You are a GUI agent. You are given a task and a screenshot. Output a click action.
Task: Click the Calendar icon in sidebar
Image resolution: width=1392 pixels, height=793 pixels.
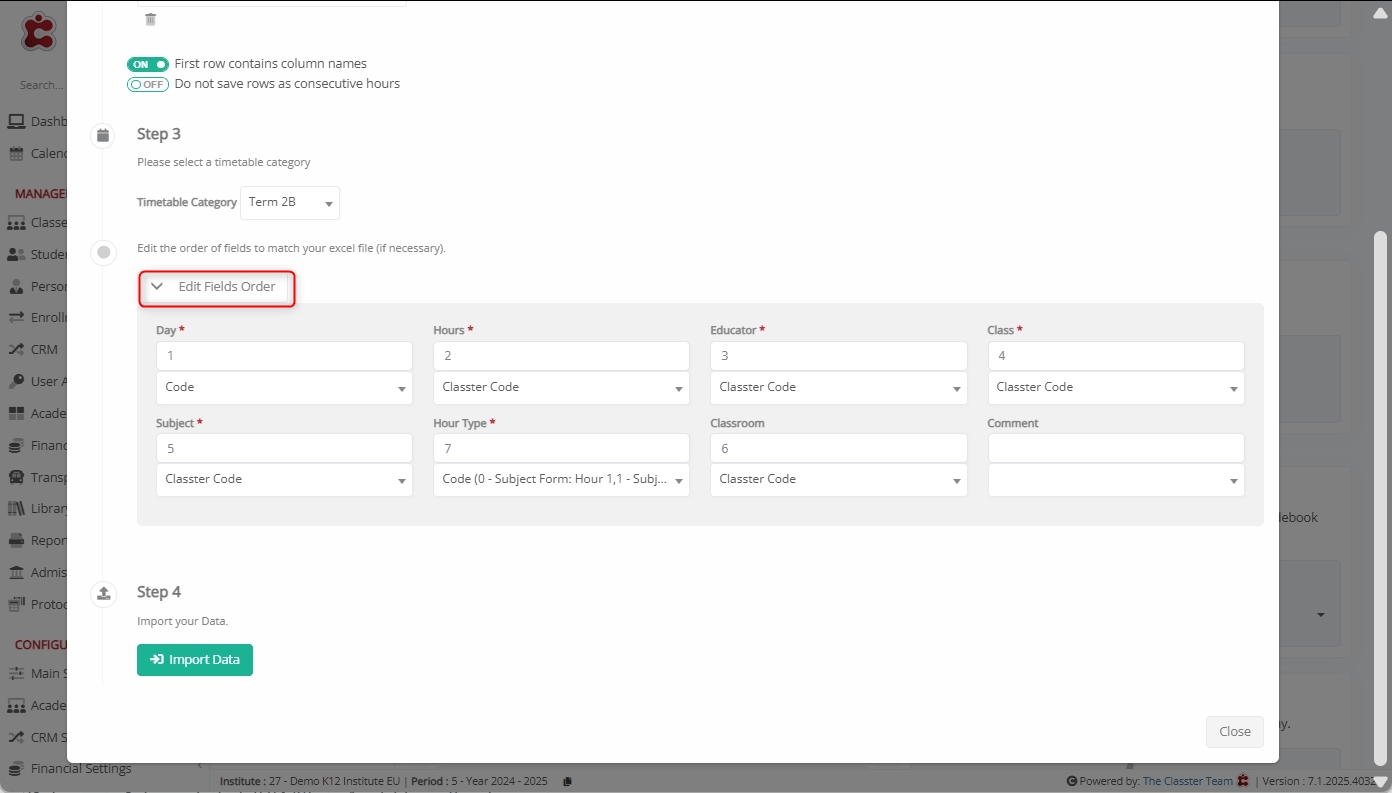click(x=16, y=153)
